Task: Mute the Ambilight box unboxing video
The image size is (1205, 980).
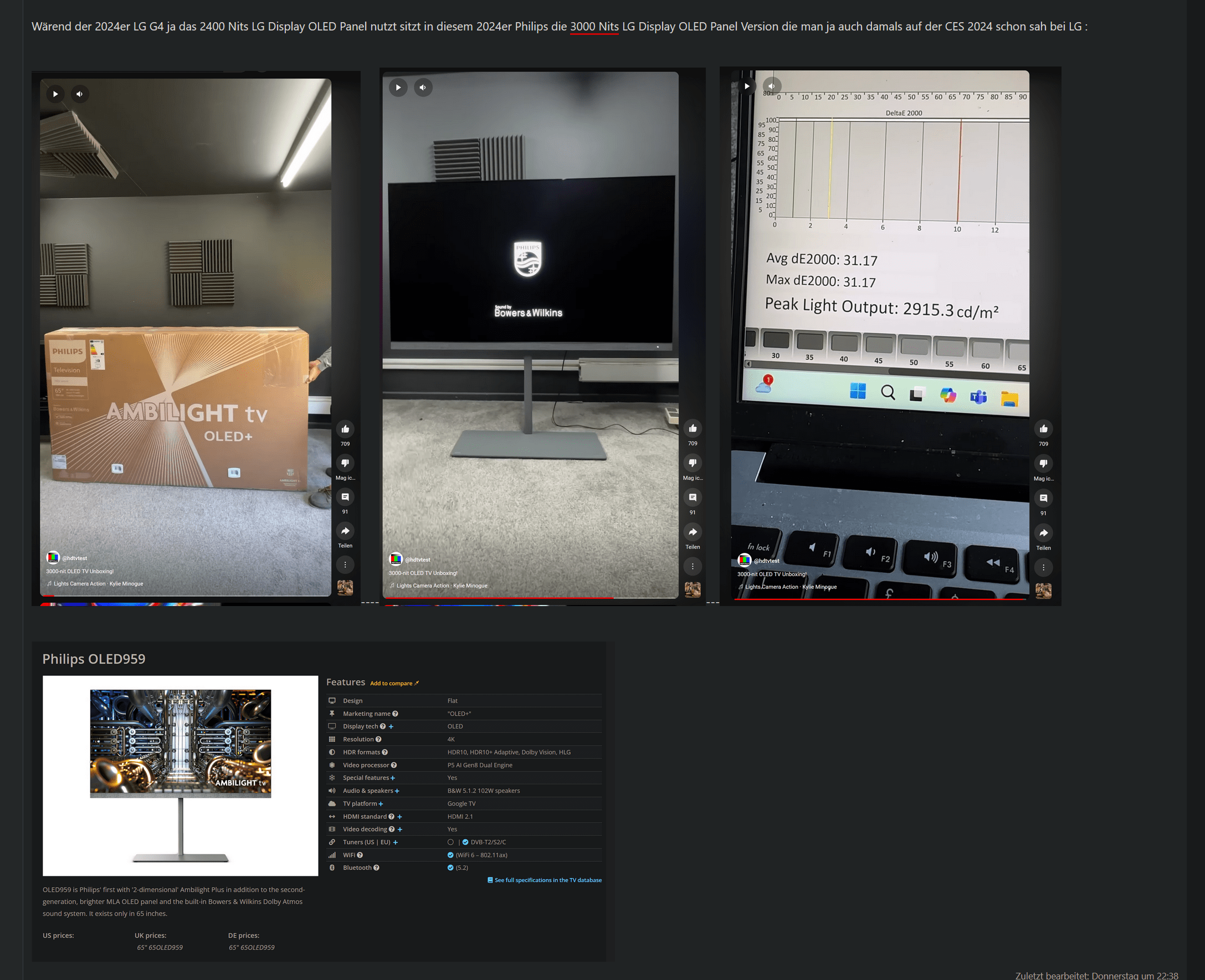Action: (80, 94)
